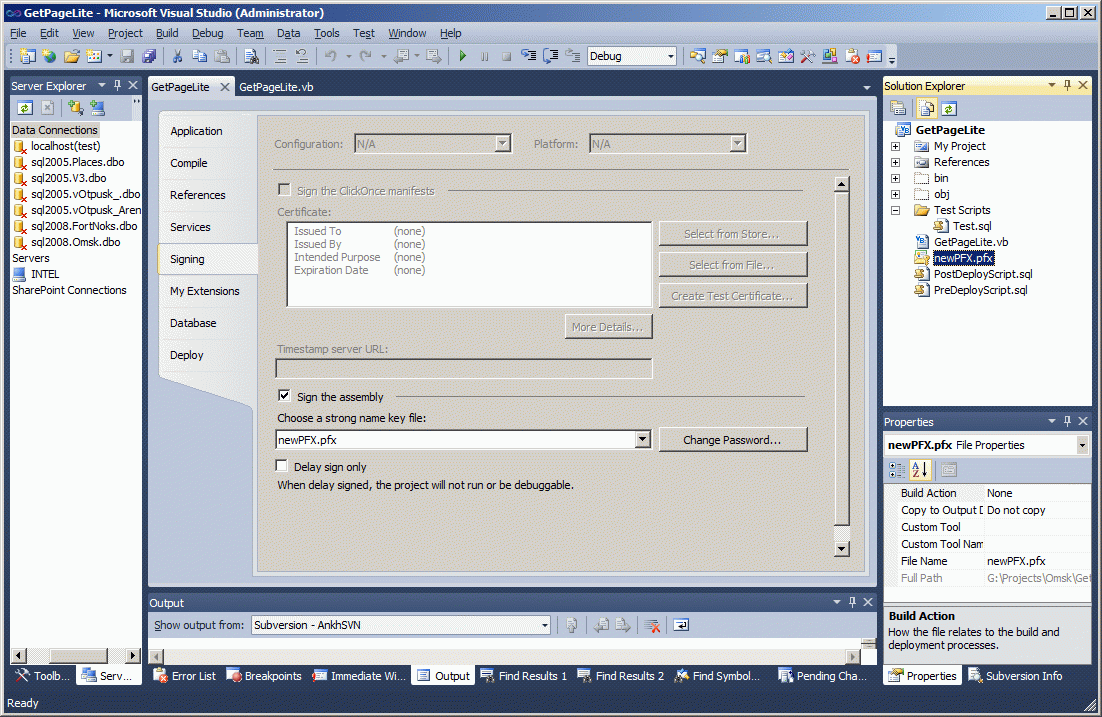Image resolution: width=1102 pixels, height=717 pixels.
Task: Click the Step Into icon
Action: click(529, 56)
